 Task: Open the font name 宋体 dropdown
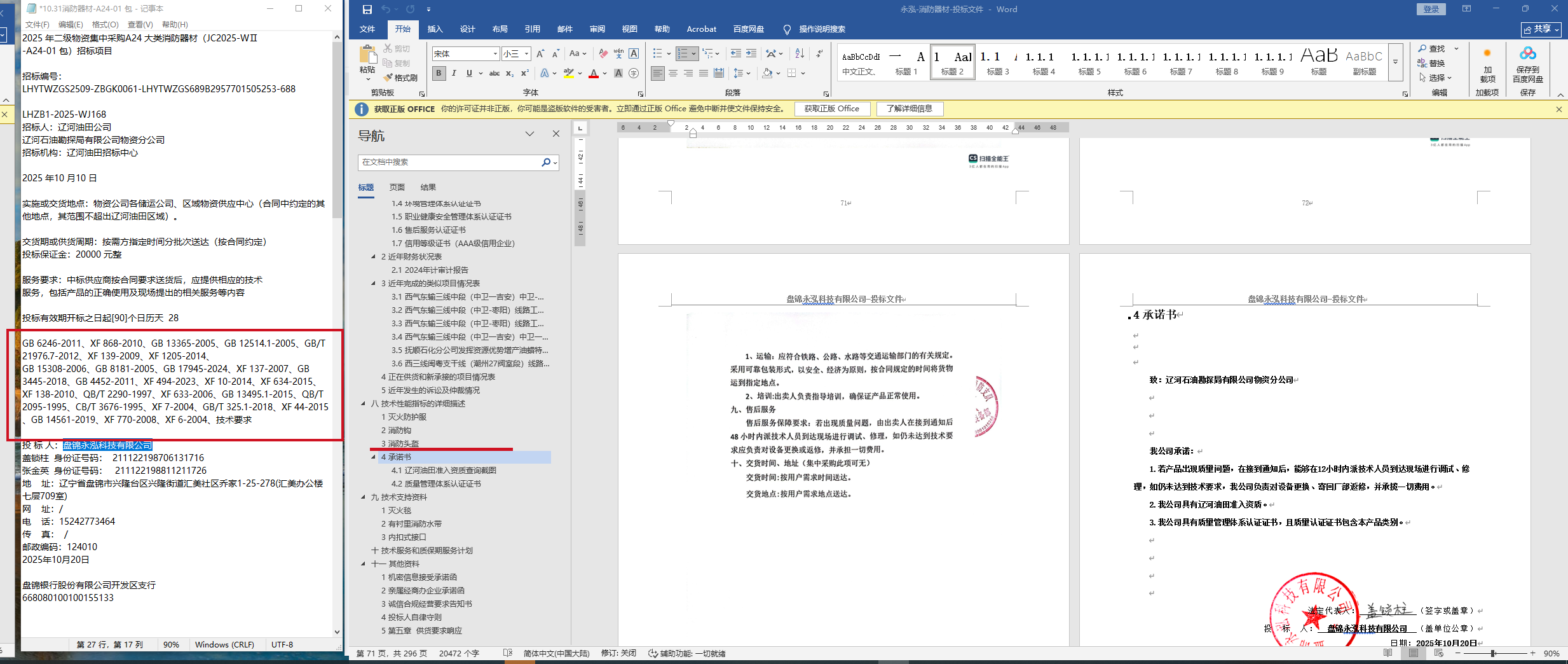tap(495, 54)
